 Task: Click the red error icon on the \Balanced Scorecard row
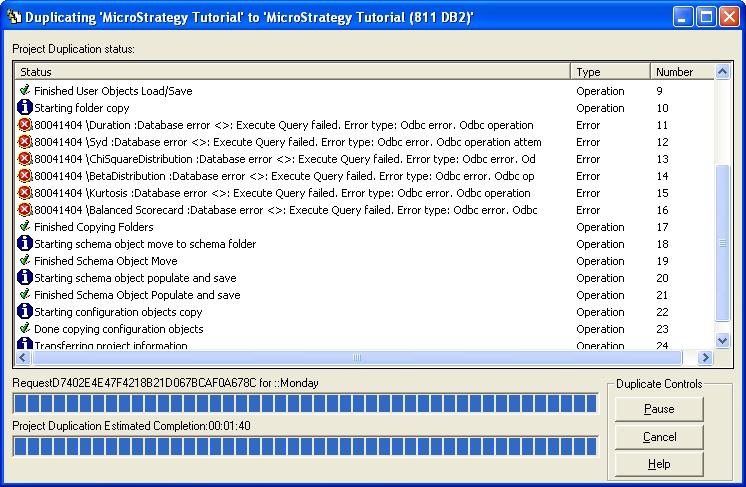pyautogui.click(x=25, y=209)
